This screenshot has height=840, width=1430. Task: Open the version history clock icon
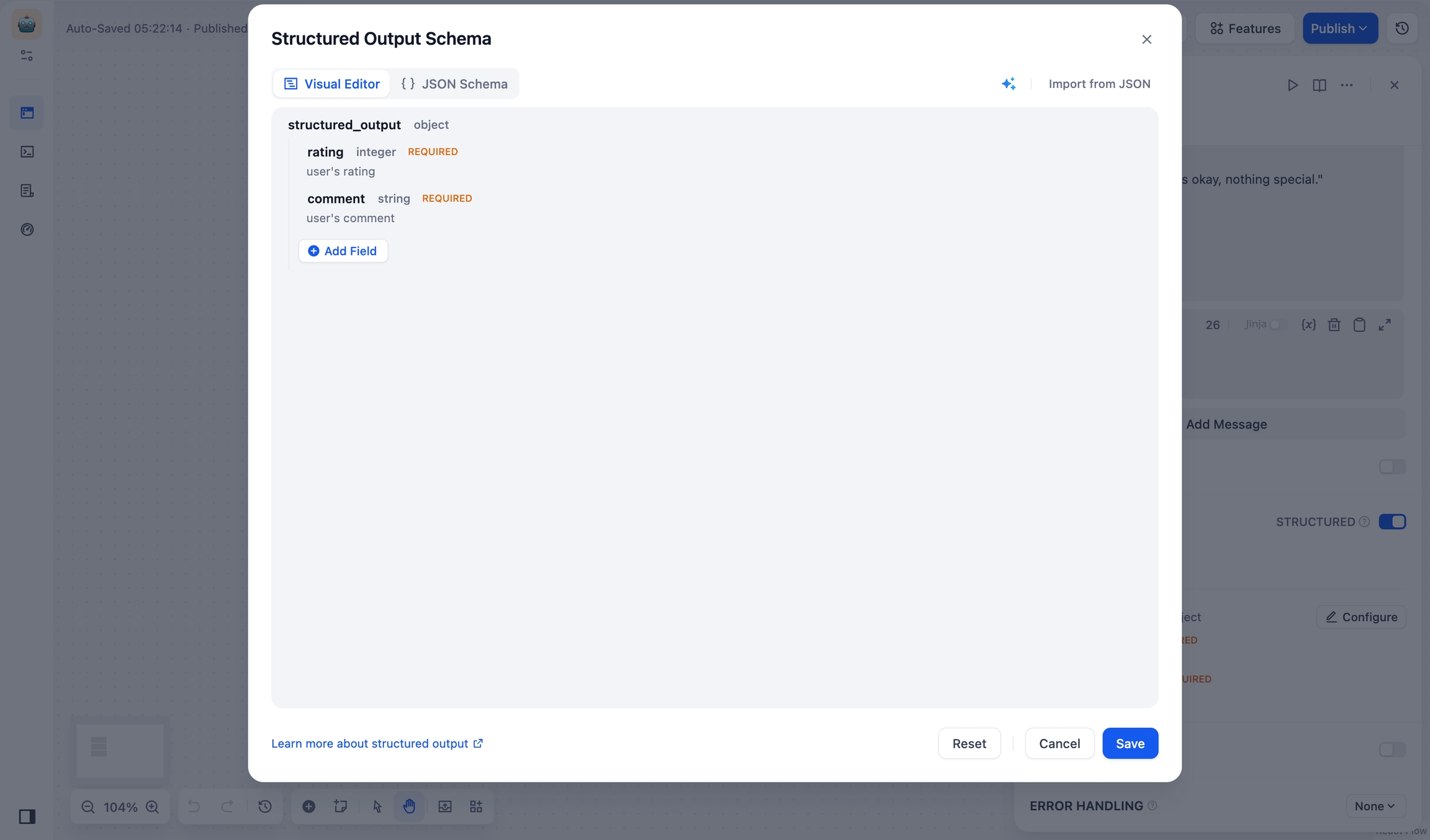click(x=1401, y=29)
